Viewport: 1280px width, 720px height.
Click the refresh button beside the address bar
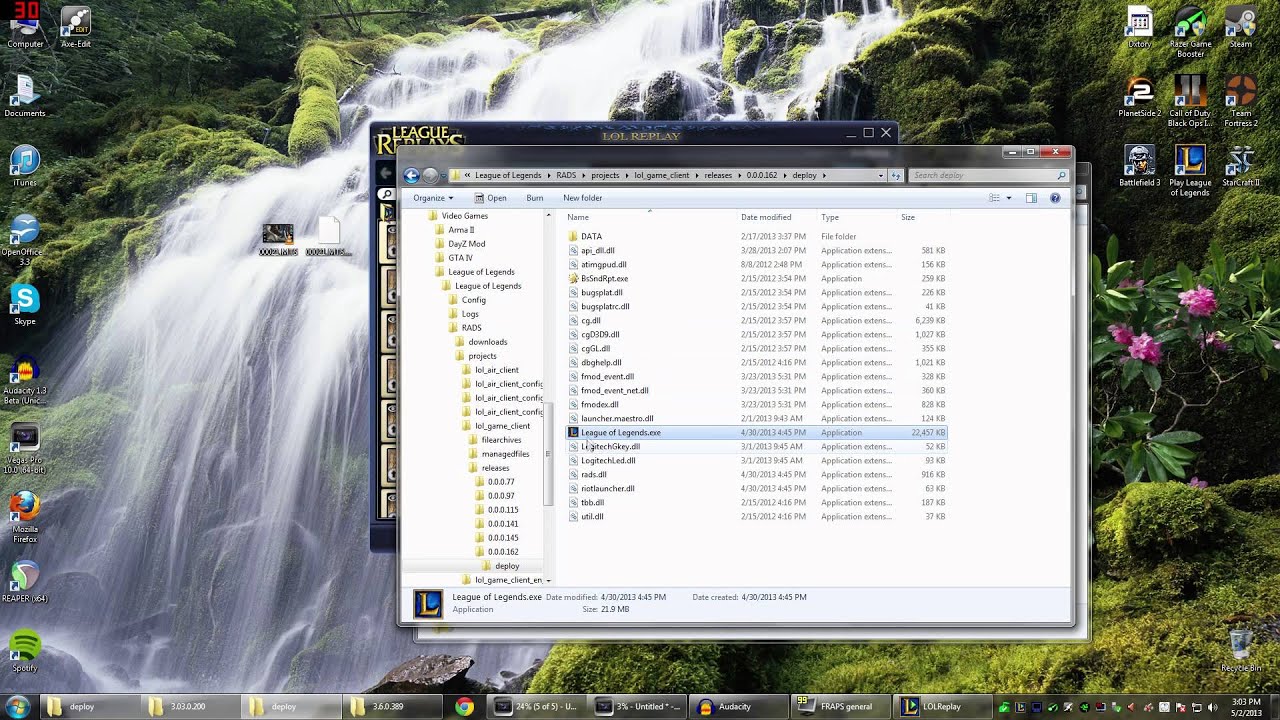[x=896, y=175]
